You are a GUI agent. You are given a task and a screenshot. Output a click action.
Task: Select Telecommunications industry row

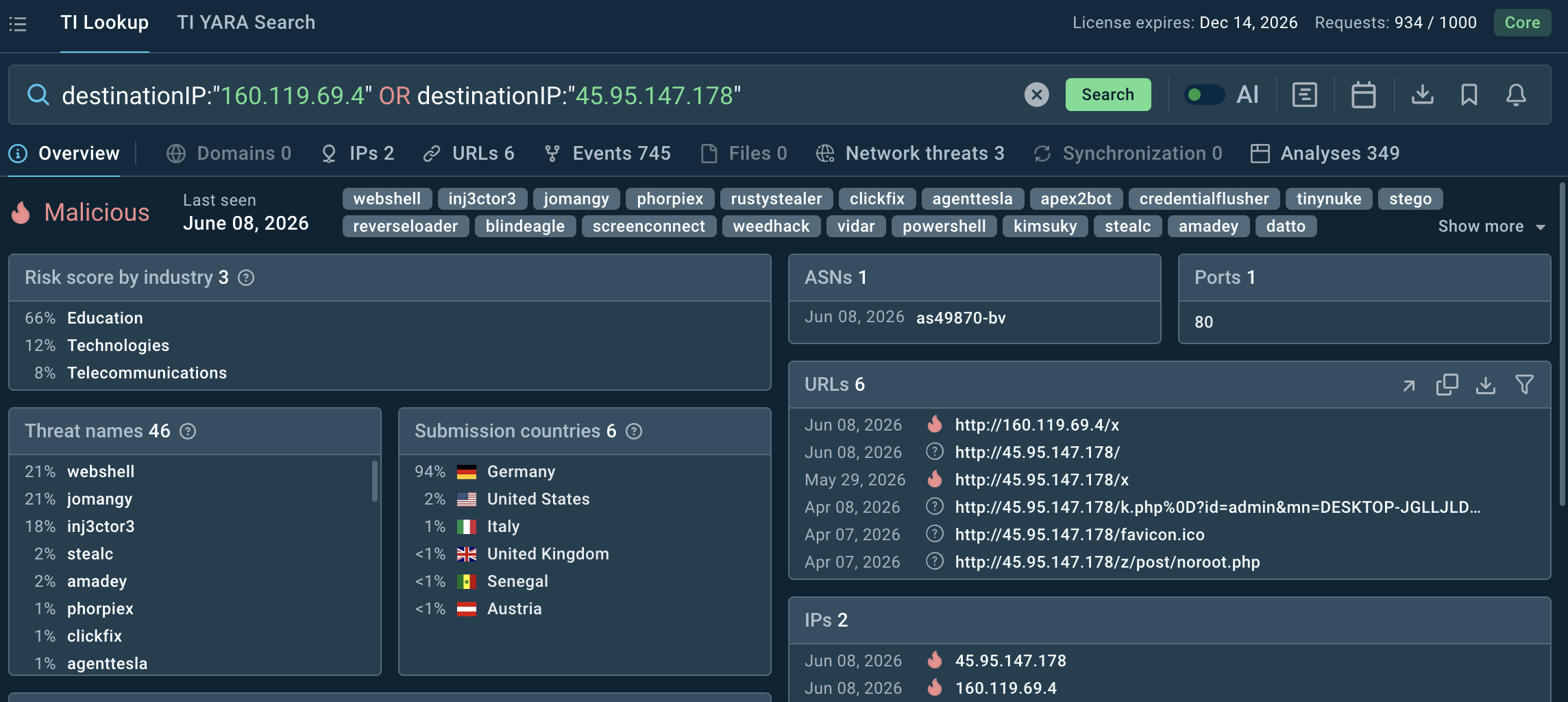389,373
